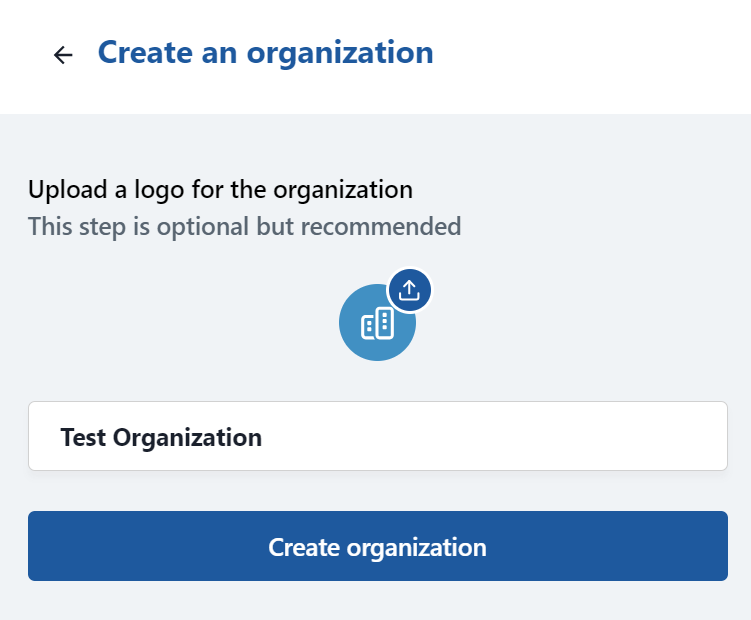Click the back arrow icon
The image size is (751, 620).
[63, 55]
